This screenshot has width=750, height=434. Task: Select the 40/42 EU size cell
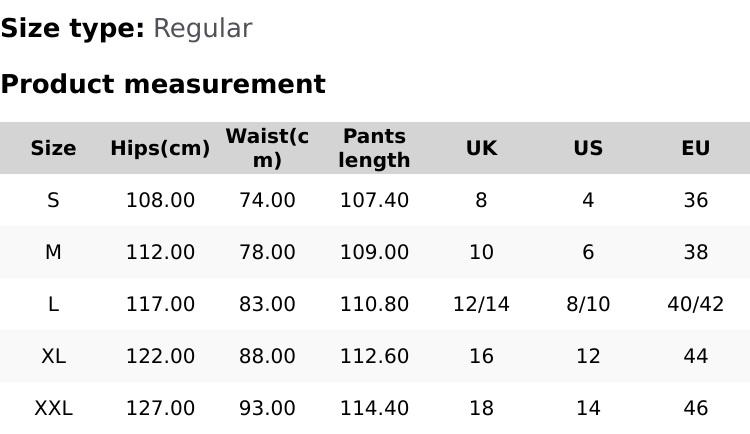695,304
